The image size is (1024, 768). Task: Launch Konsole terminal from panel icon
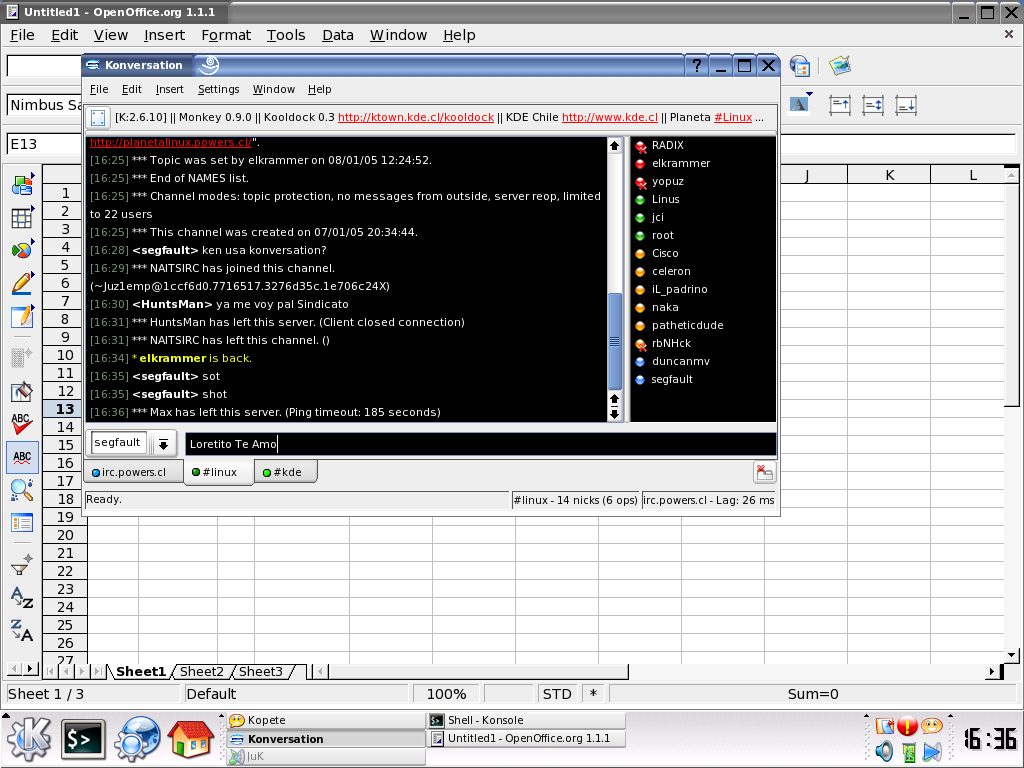tap(83, 740)
